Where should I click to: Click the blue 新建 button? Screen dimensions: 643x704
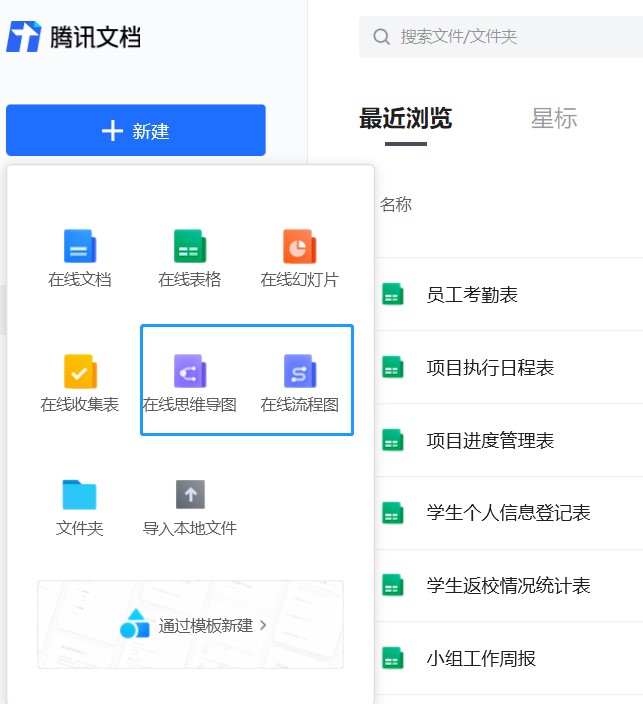pos(136,130)
